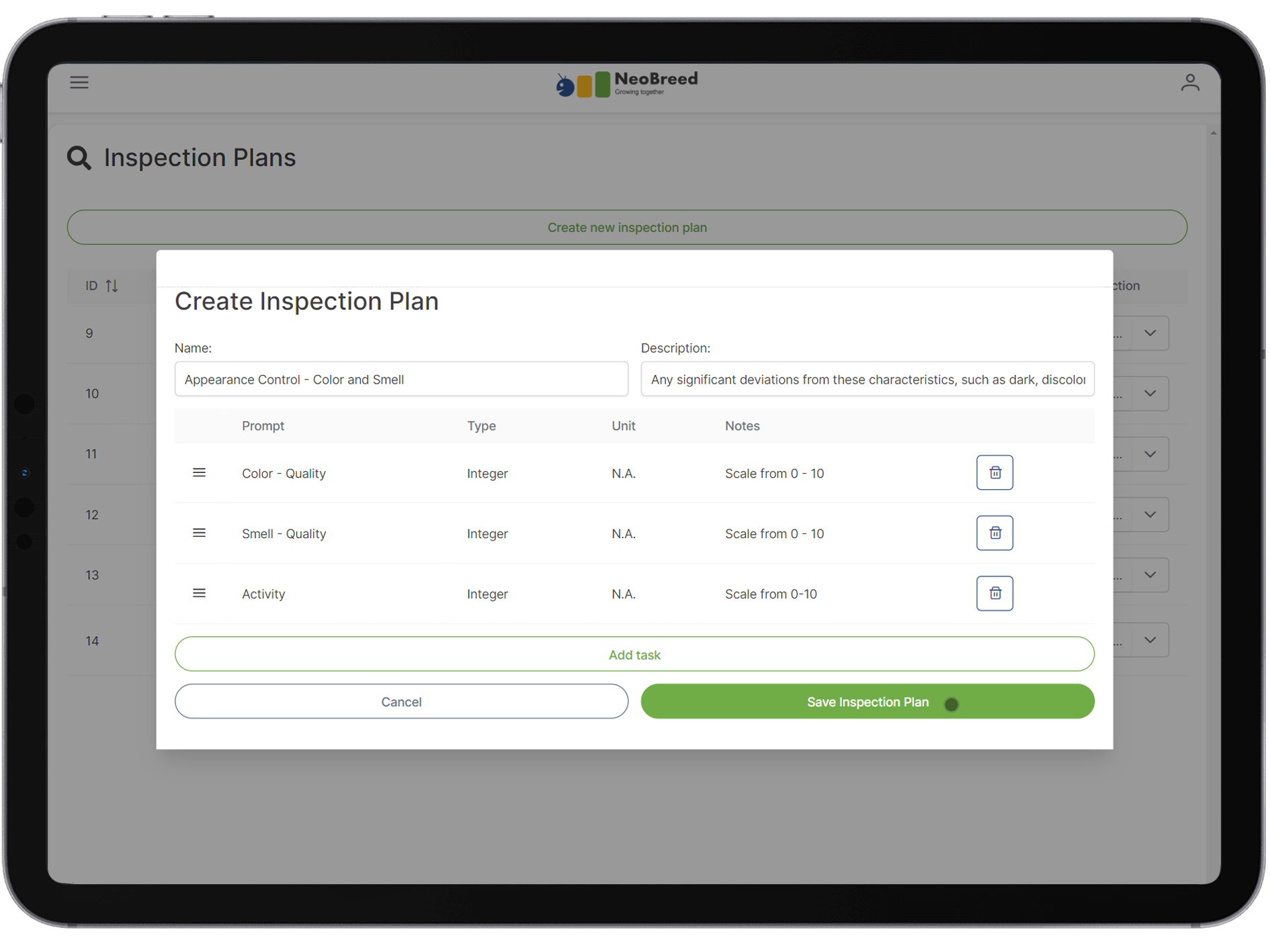Click ID 10 in background table
Screen dimensions: 1270x952
pos(92,394)
